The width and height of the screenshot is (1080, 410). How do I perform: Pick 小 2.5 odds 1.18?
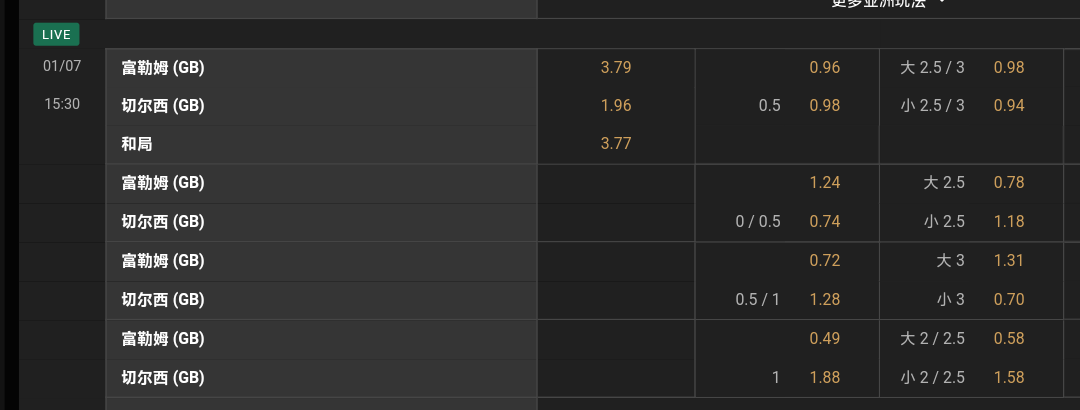pos(1009,222)
